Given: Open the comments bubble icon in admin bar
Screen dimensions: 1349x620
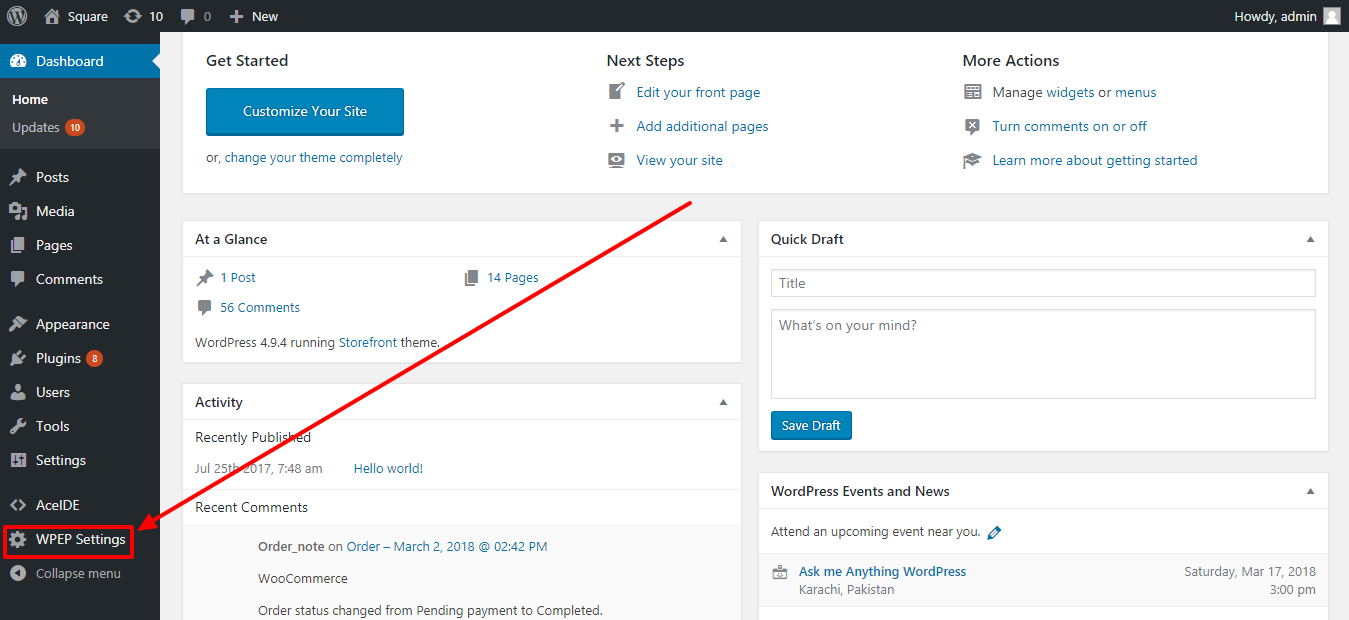Looking at the screenshot, I should pyautogui.click(x=187, y=16).
